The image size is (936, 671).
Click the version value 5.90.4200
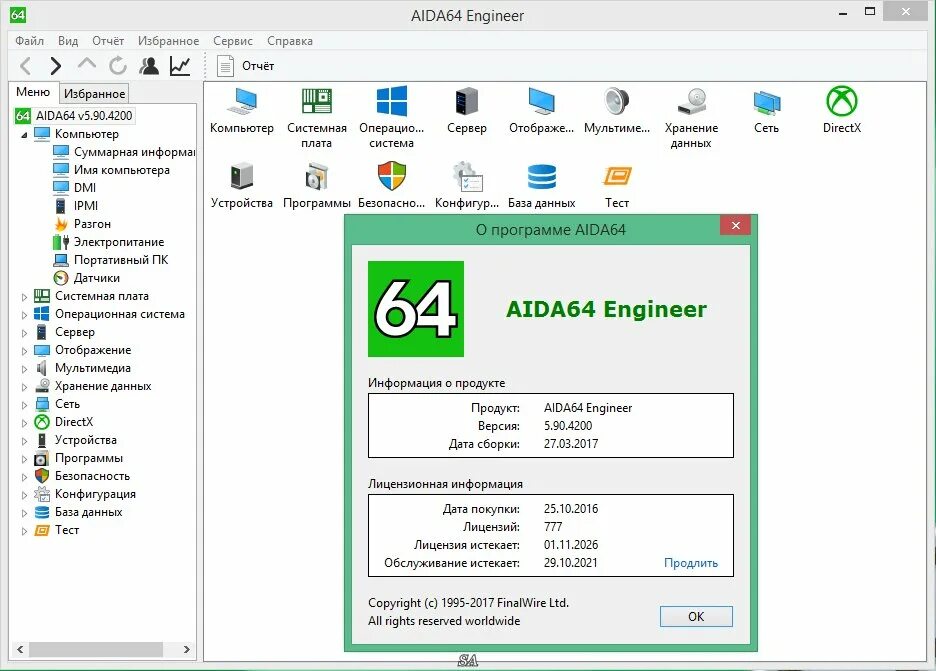568,426
